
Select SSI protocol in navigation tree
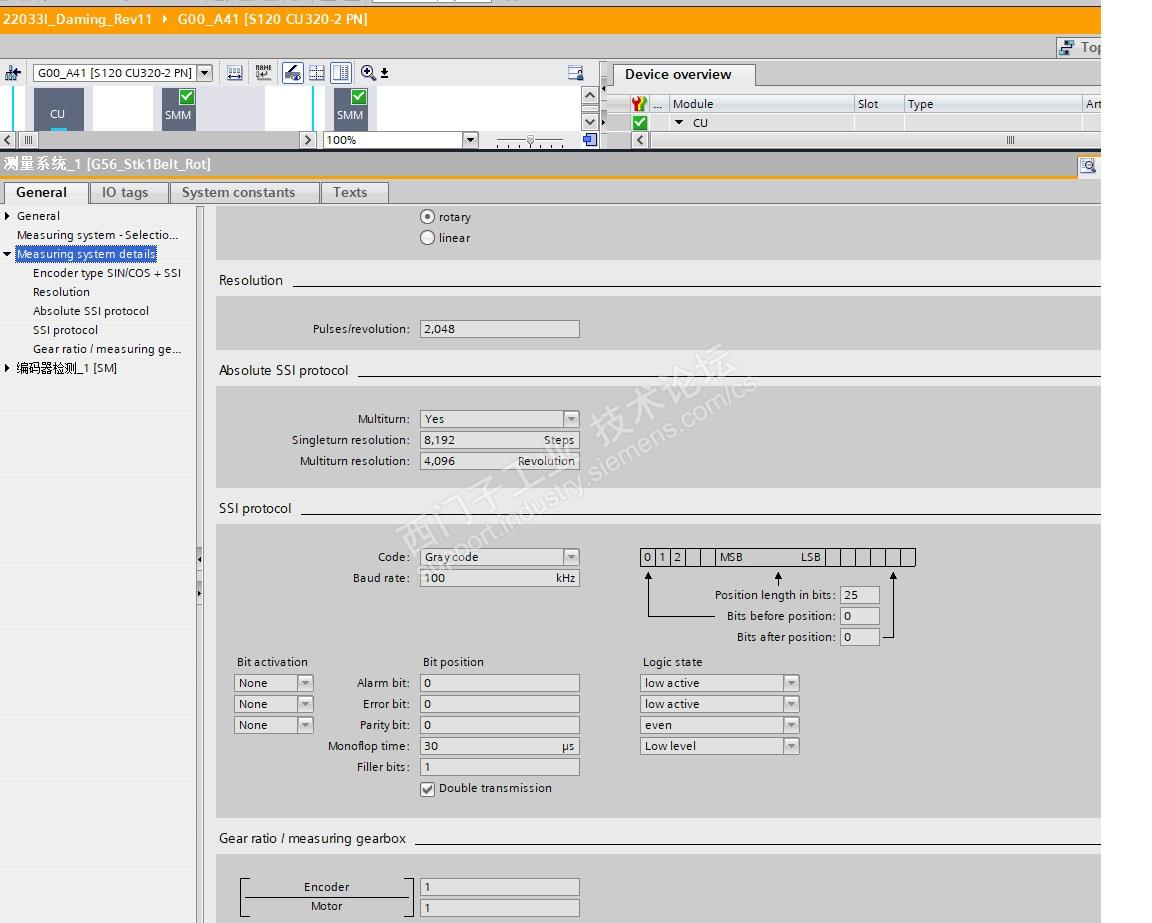[65, 330]
